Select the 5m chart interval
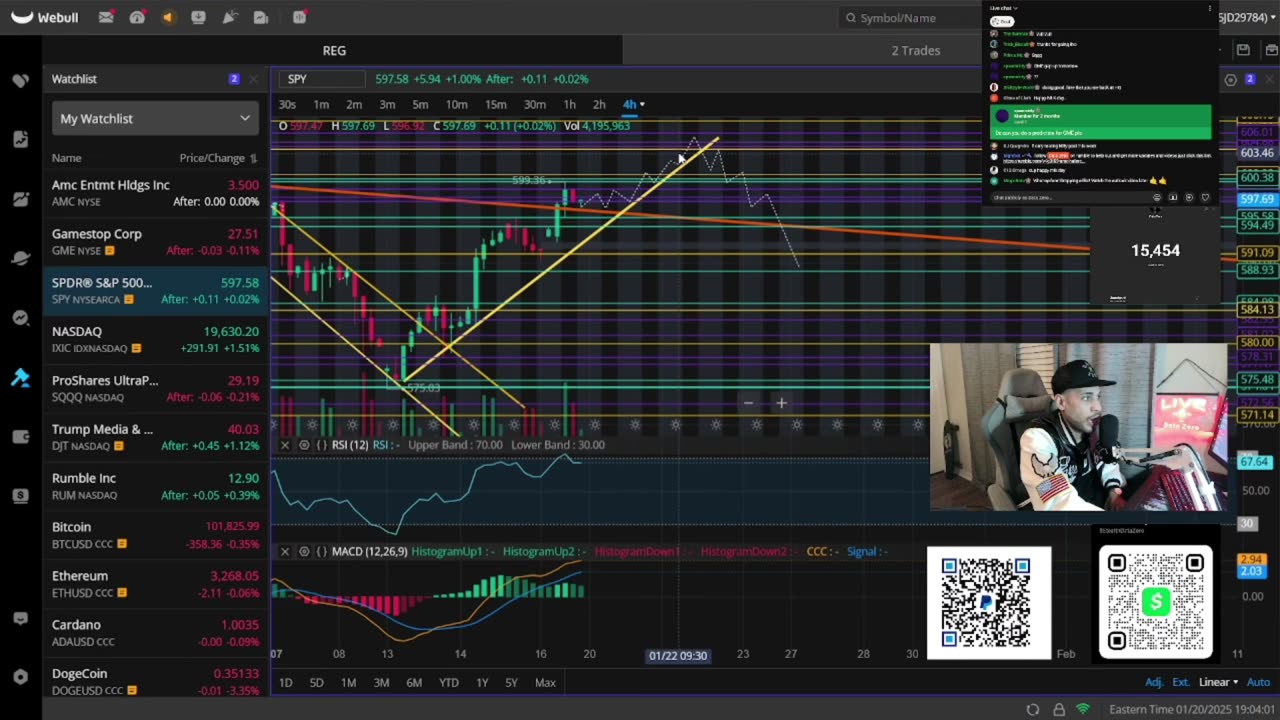 pyautogui.click(x=420, y=105)
